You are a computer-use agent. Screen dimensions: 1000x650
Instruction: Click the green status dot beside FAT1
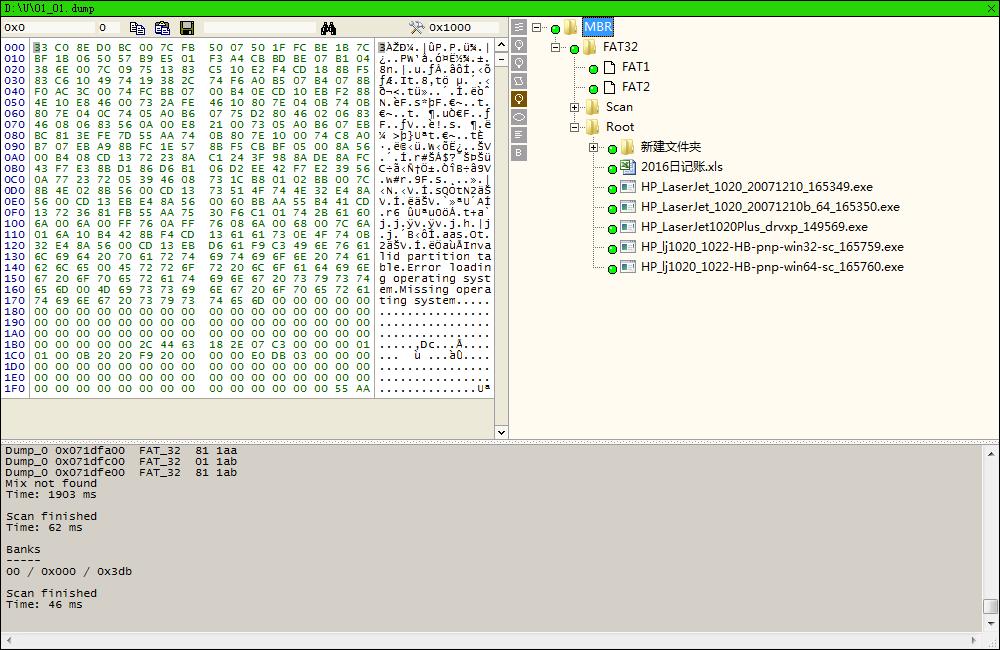tap(594, 70)
